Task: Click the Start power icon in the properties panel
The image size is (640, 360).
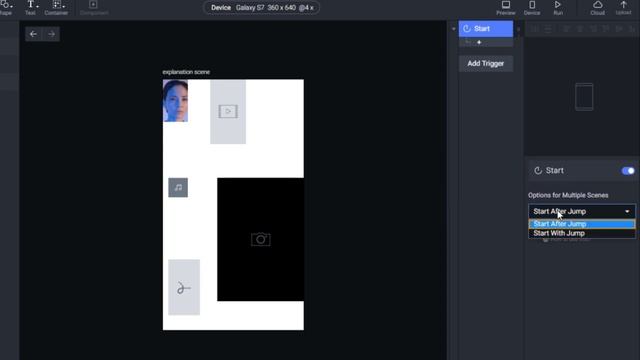Action: coord(538,171)
